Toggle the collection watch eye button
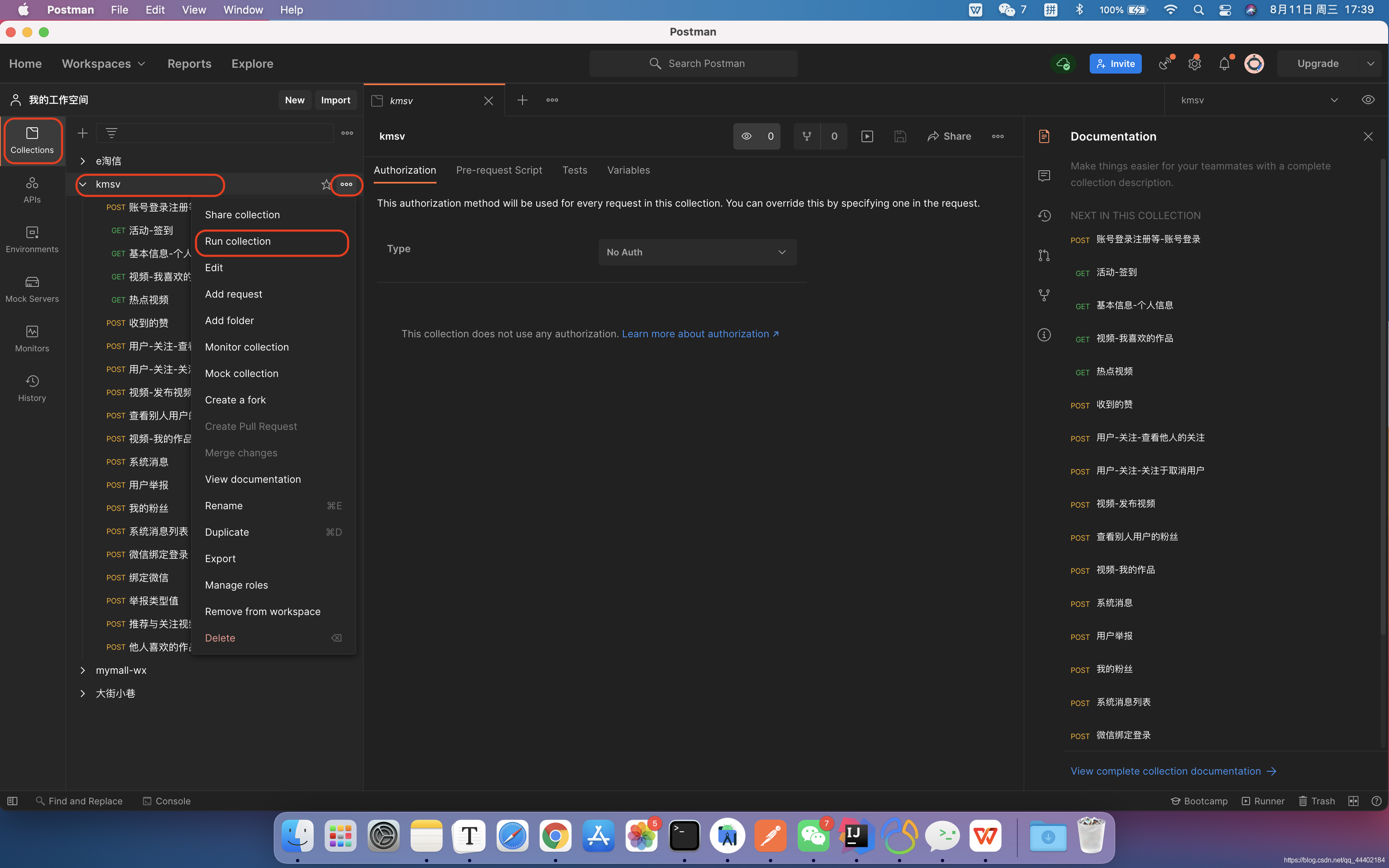The width and height of the screenshot is (1389, 868). pyautogui.click(x=746, y=136)
